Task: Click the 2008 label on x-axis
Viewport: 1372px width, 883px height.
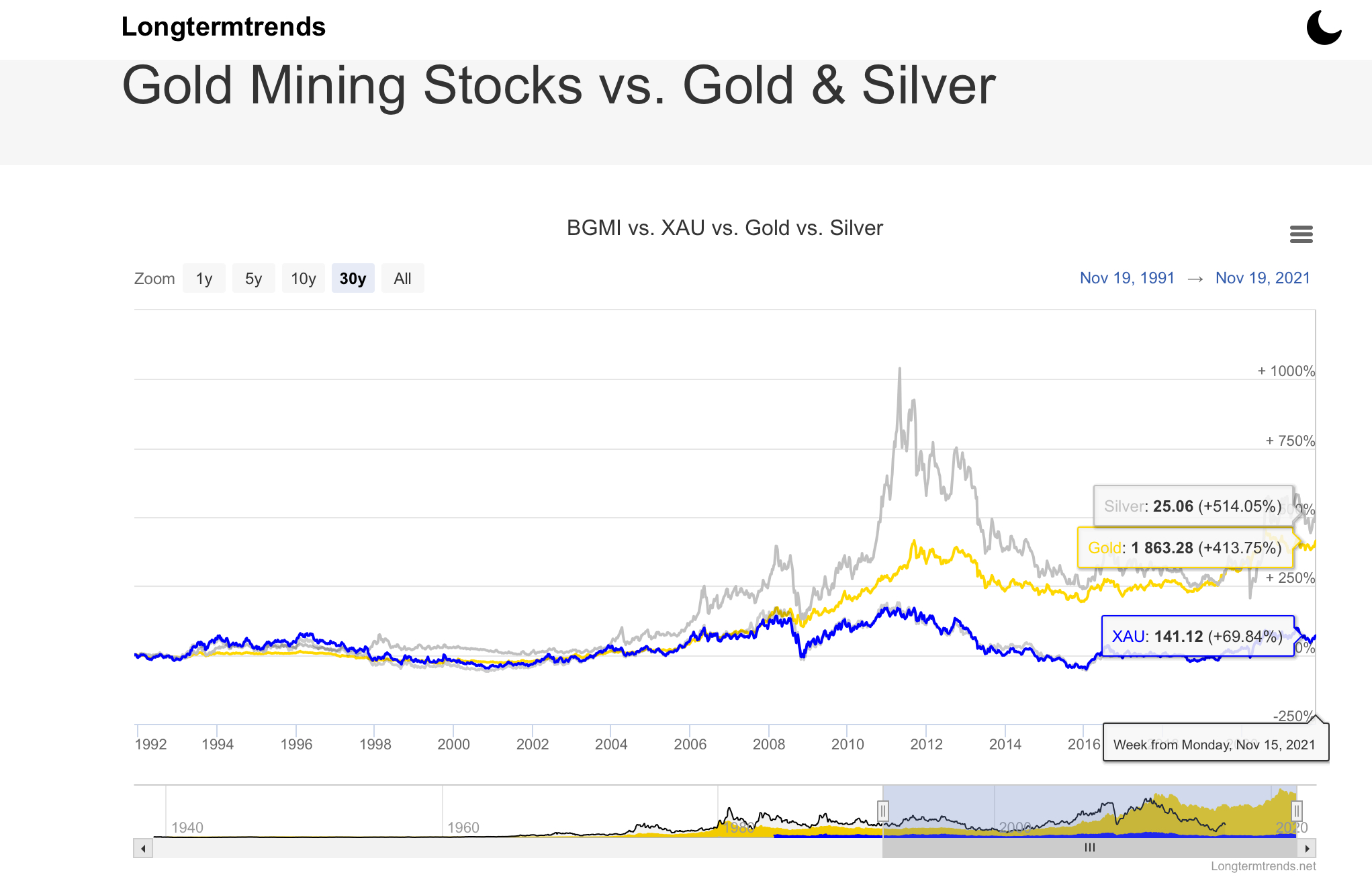Action: (x=768, y=744)
